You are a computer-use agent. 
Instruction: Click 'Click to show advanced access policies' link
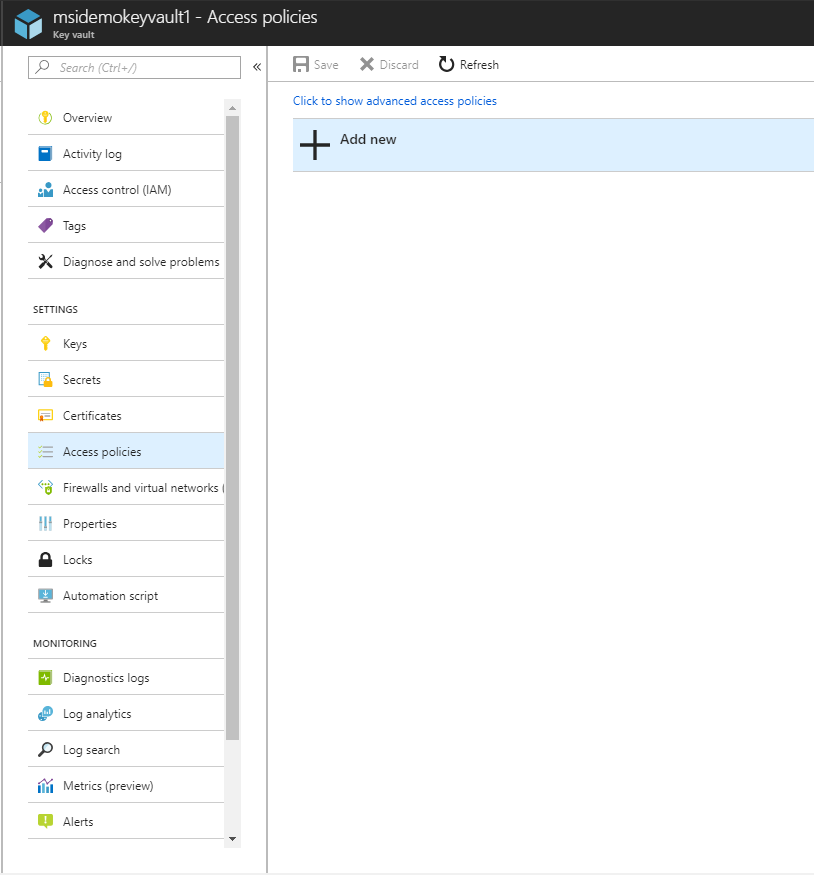[394, 101]
